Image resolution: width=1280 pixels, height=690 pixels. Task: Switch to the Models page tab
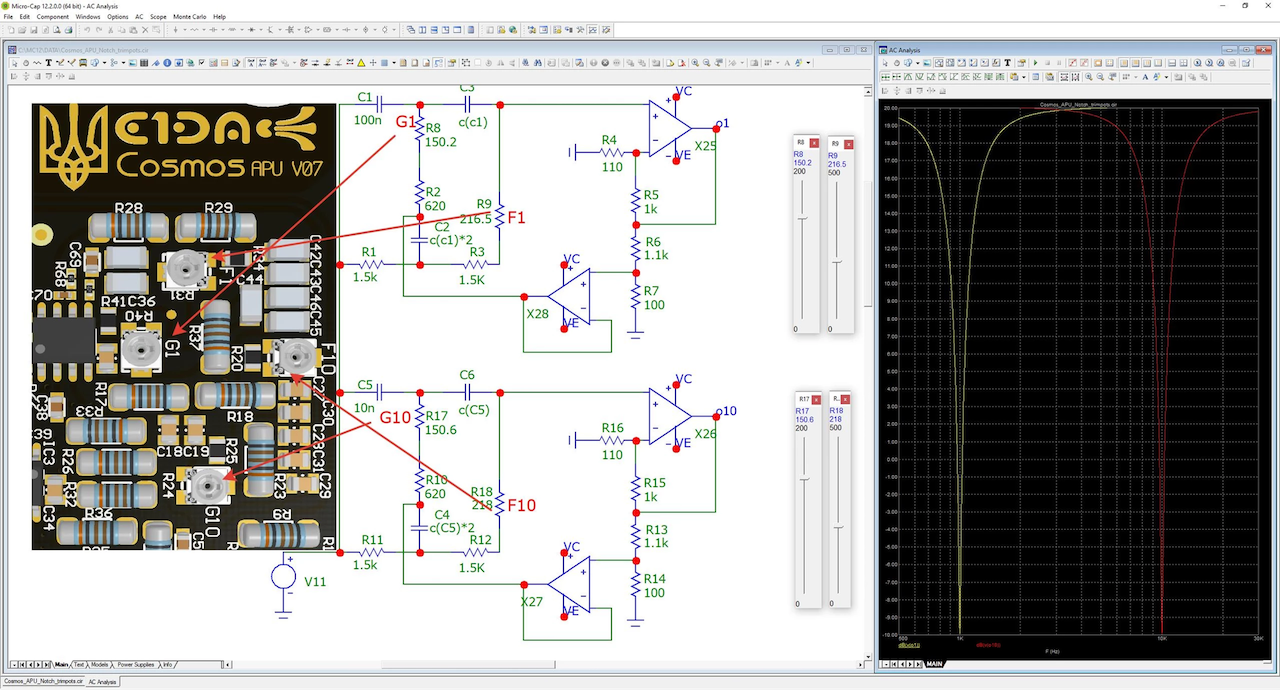(100, 664)
